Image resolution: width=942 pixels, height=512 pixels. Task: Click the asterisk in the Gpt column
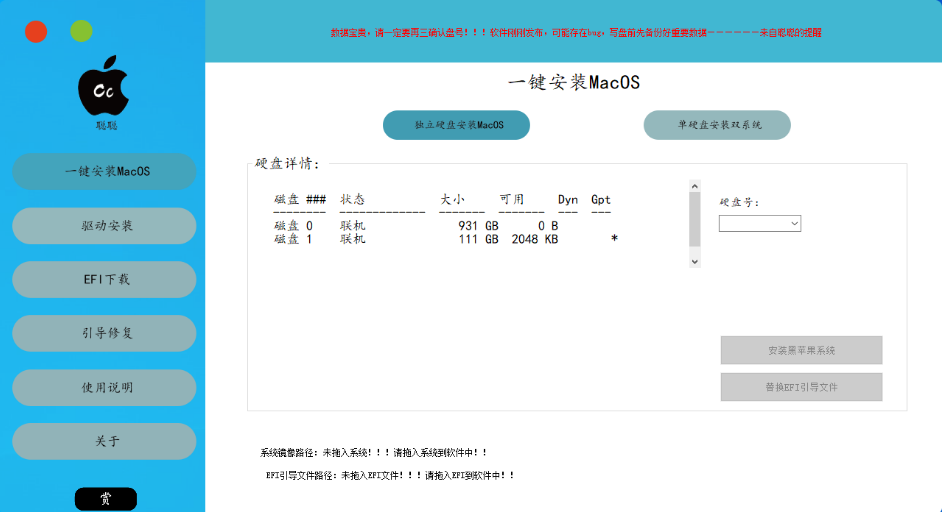pyautogui.click(x=614, y=239)
